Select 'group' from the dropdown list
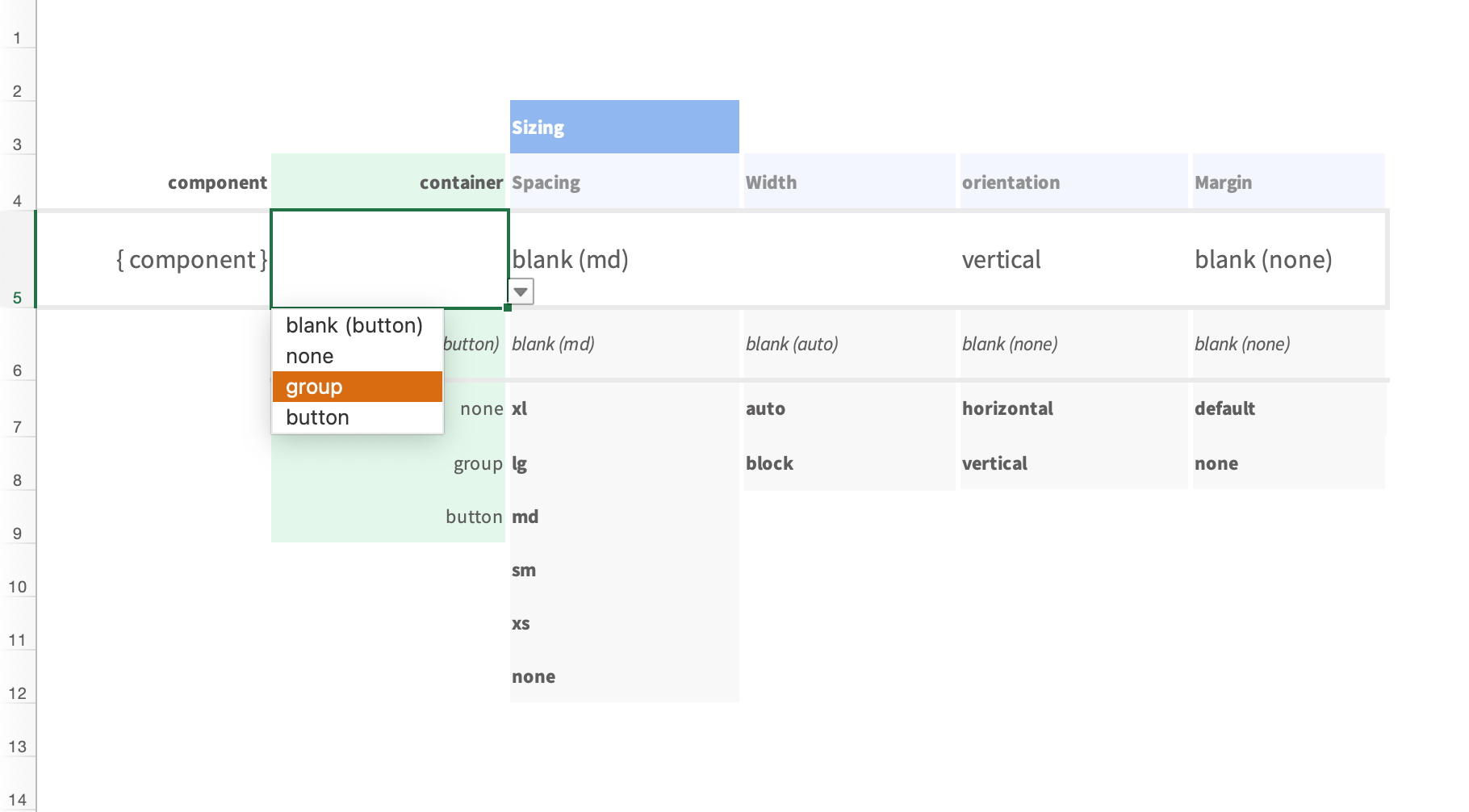This screenshot has height=812, width=1469. pyautogui.click(x=357, y=387)
